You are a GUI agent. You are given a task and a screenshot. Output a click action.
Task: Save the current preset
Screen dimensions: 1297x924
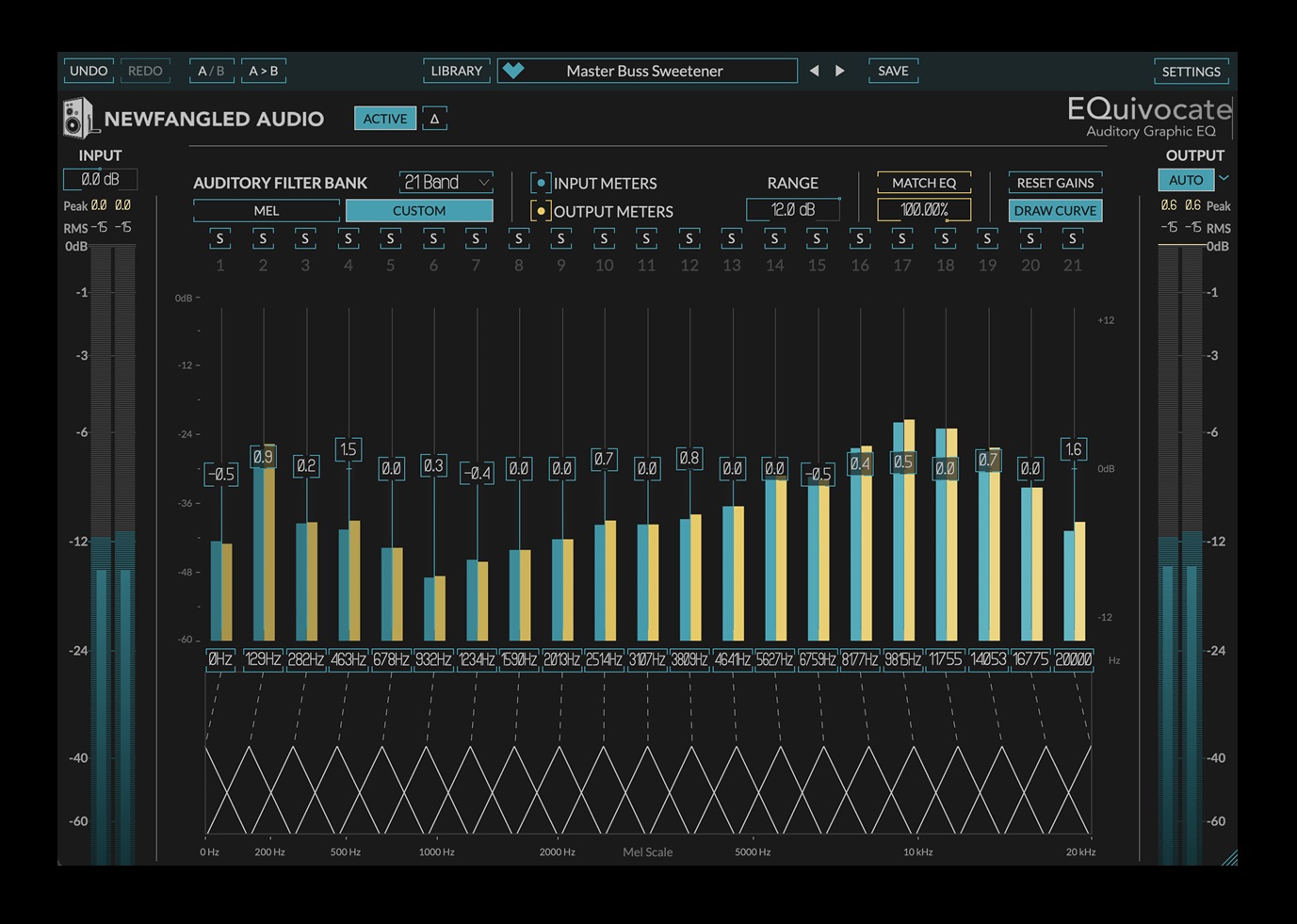[893, 71]
